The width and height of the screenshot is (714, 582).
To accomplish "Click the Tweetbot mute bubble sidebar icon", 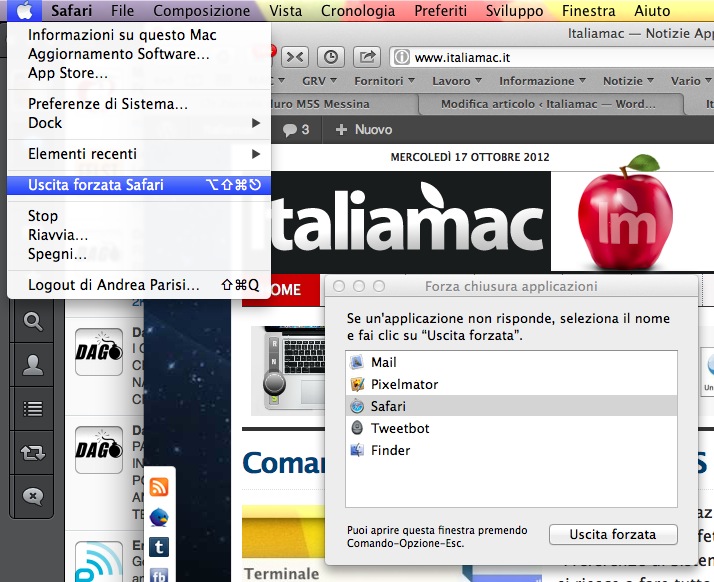I will (33, 496).
